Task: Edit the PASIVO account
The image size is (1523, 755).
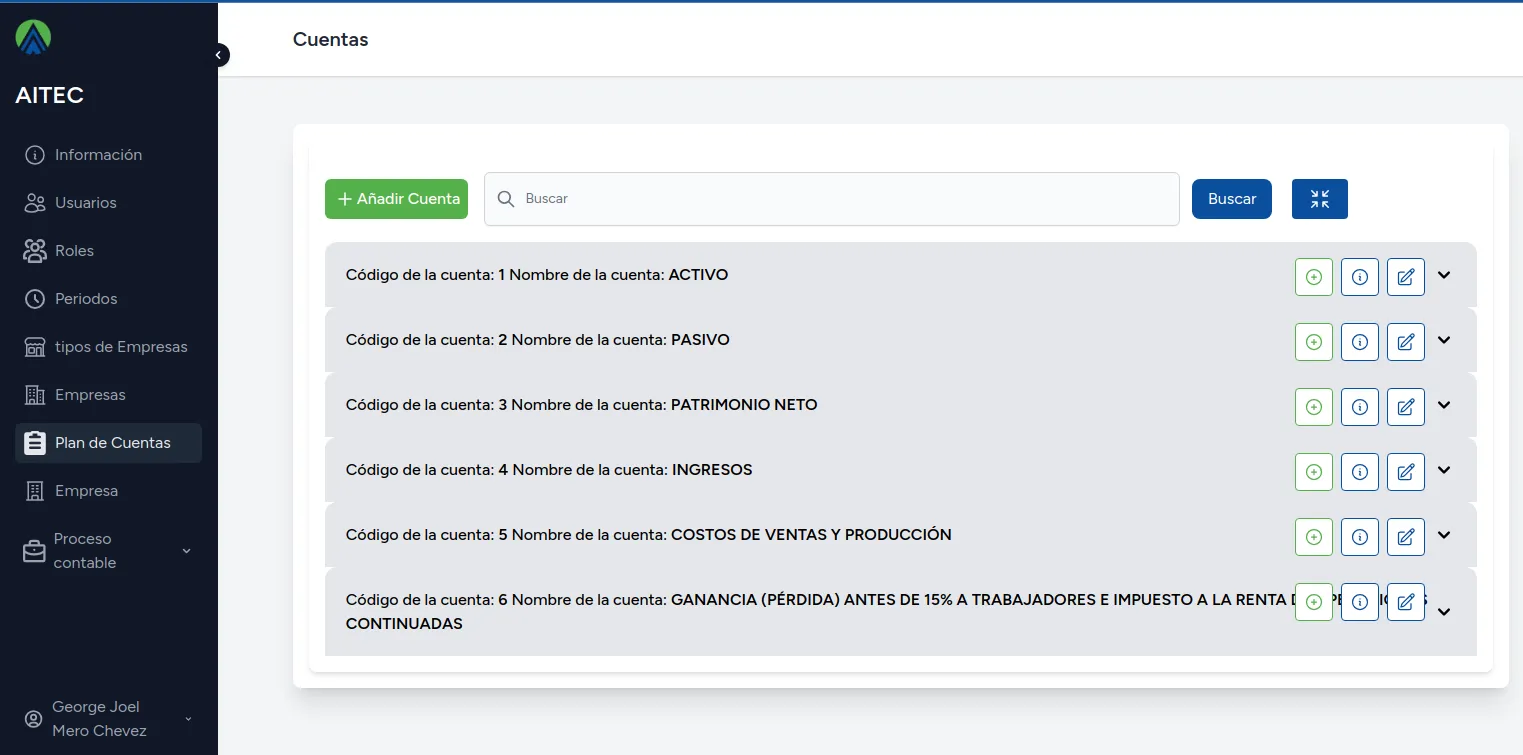Action: click(x=1406, y=342)
